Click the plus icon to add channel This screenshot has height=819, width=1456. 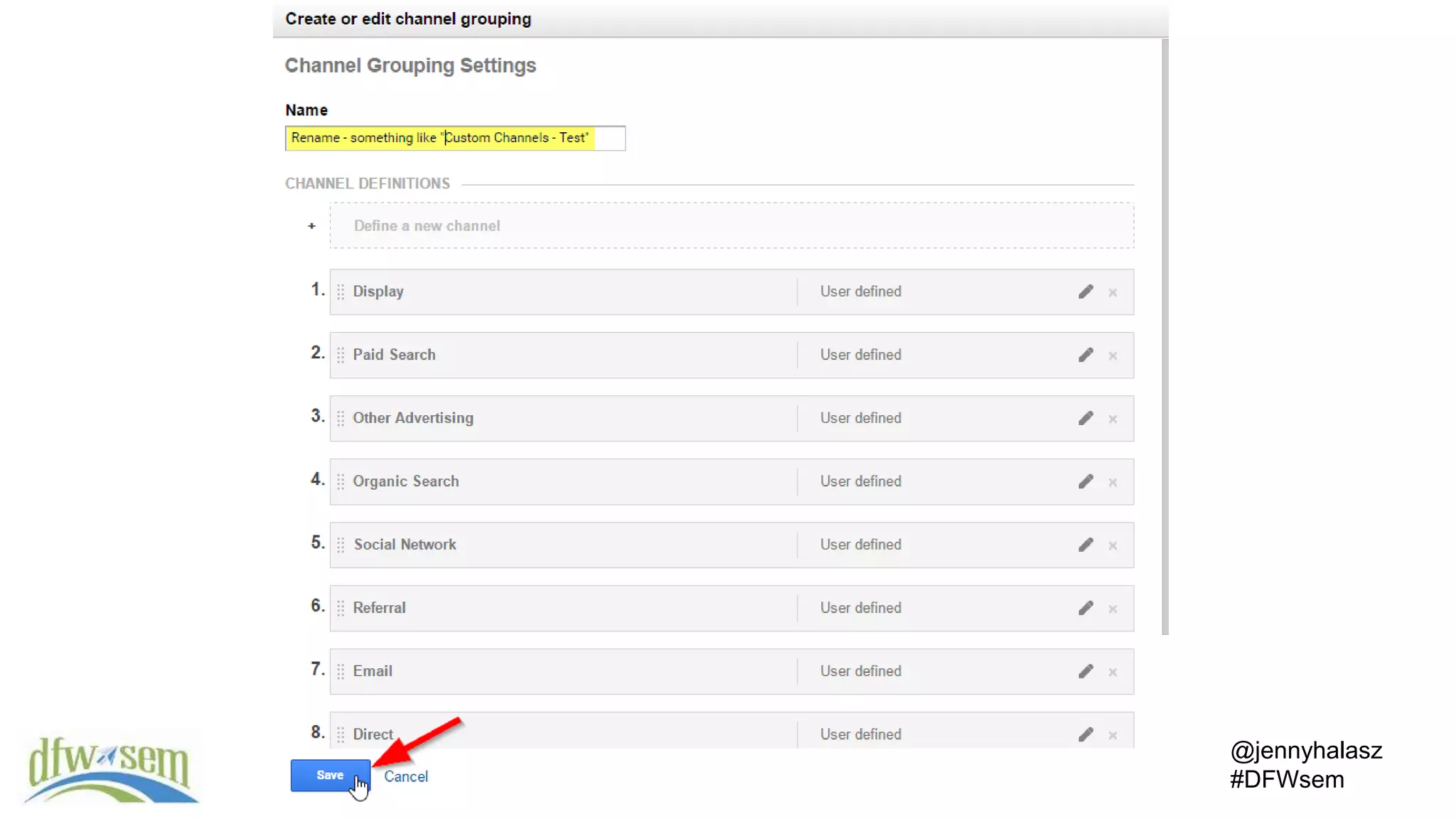click(311, 226)
